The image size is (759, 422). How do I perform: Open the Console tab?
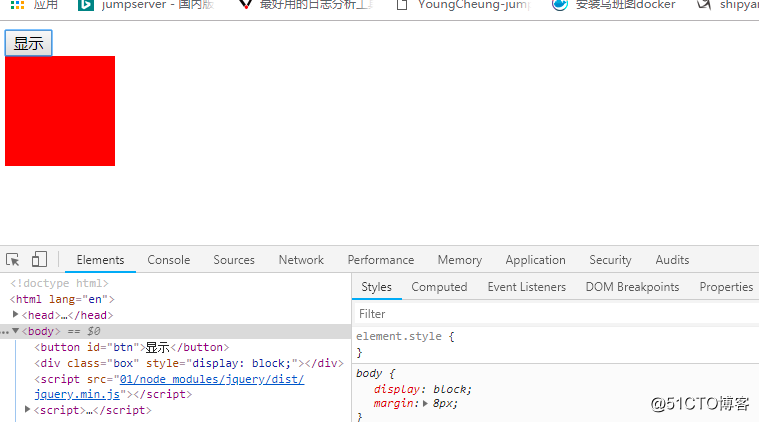tap(168, 260)
